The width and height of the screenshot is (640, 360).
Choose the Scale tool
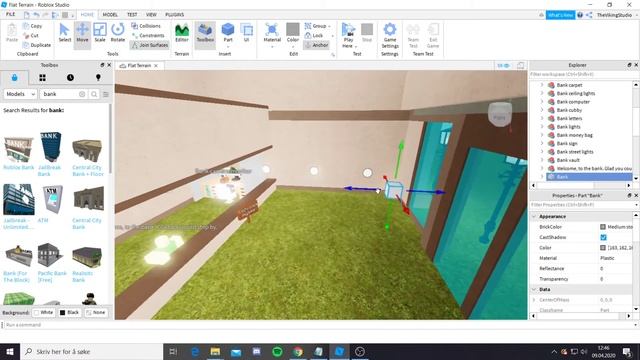tap(100, 33)
